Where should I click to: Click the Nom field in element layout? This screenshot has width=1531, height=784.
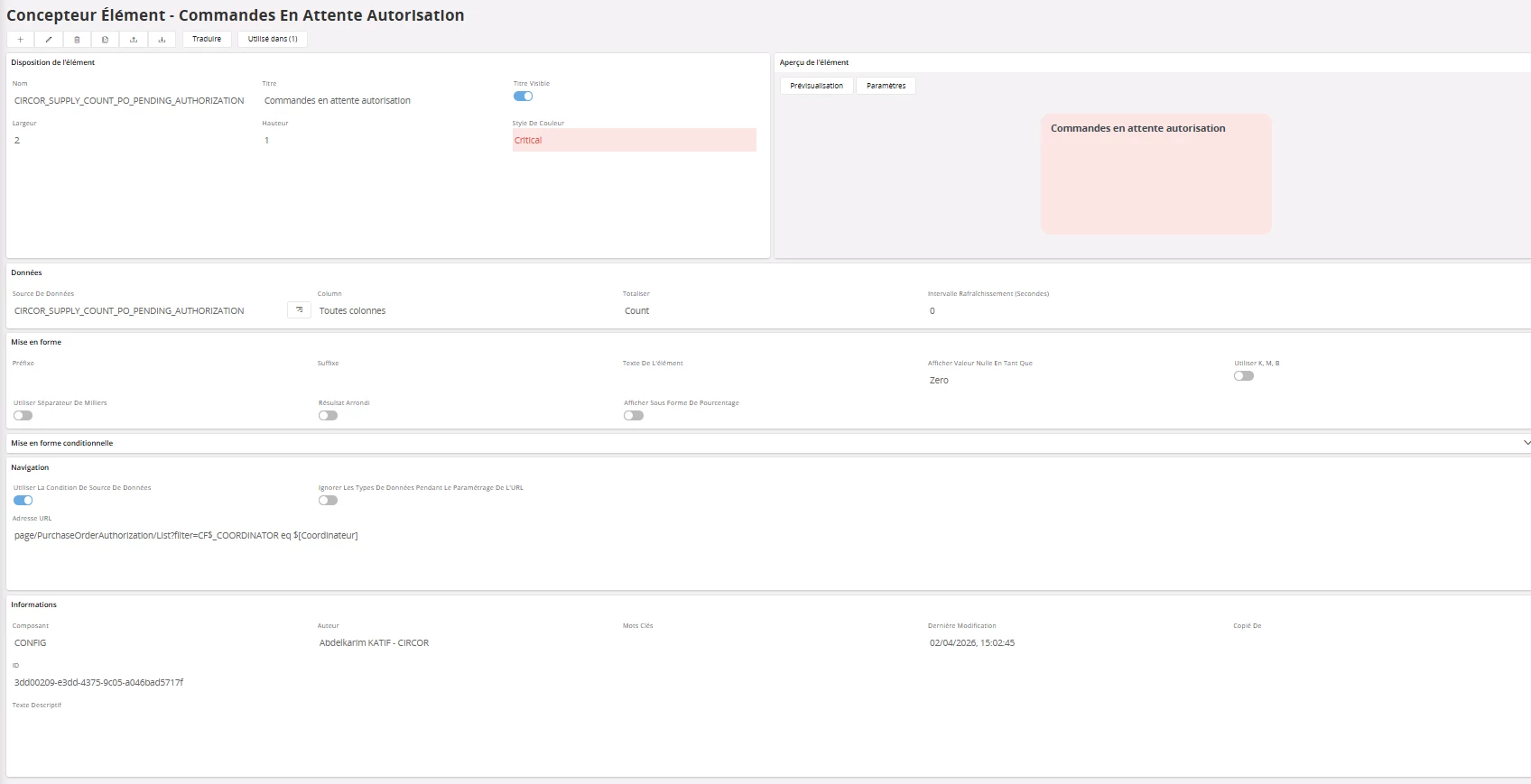coord(132,100)
